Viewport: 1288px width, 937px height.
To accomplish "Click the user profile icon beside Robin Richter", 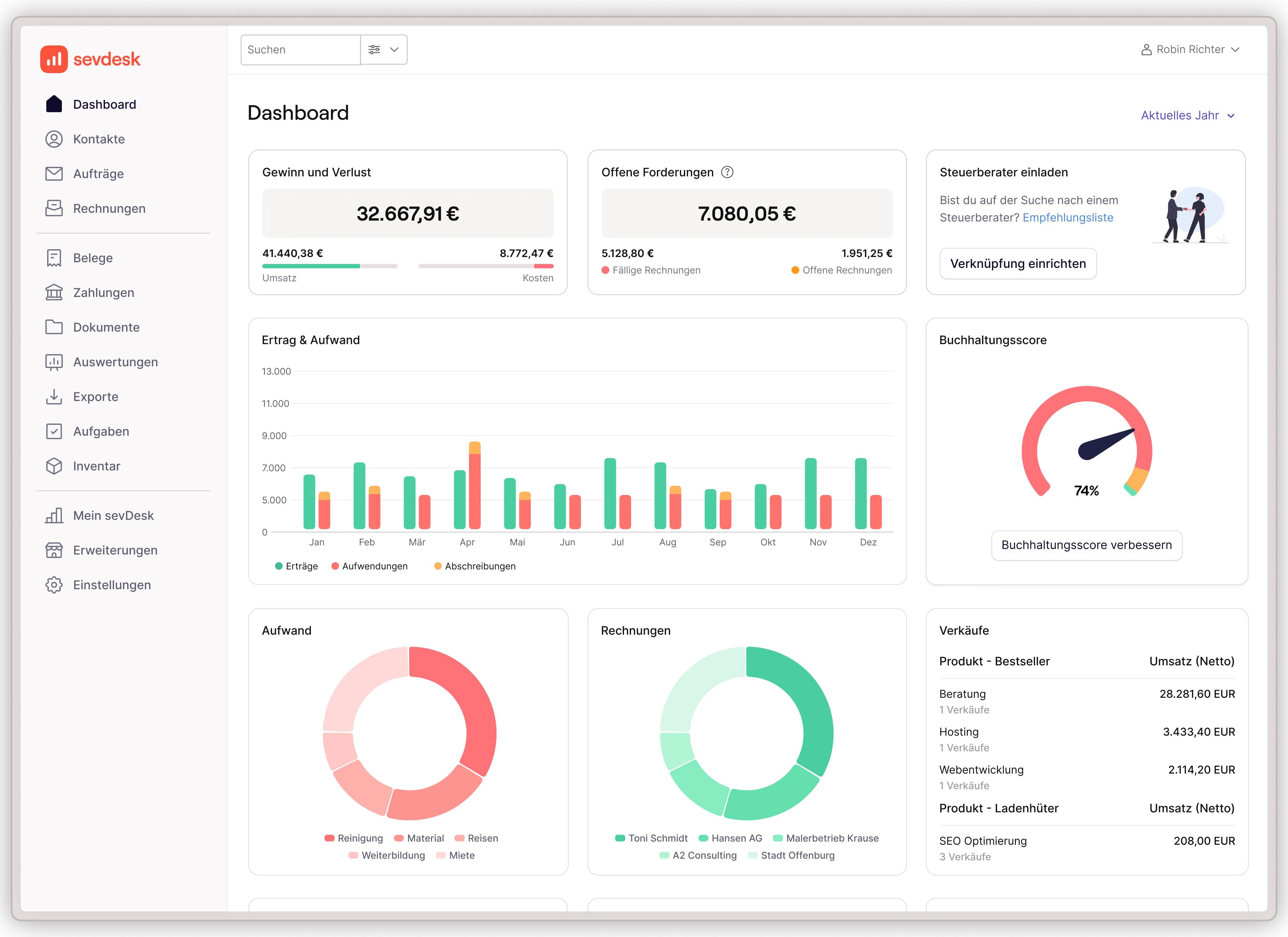I will (1147, 50).
